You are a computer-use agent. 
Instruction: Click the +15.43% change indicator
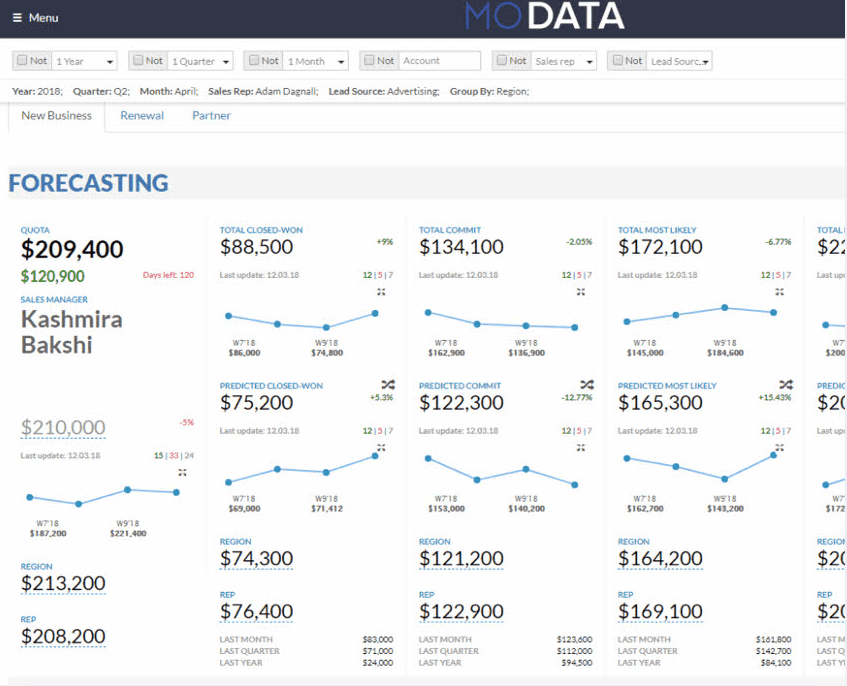pos(775,398)
